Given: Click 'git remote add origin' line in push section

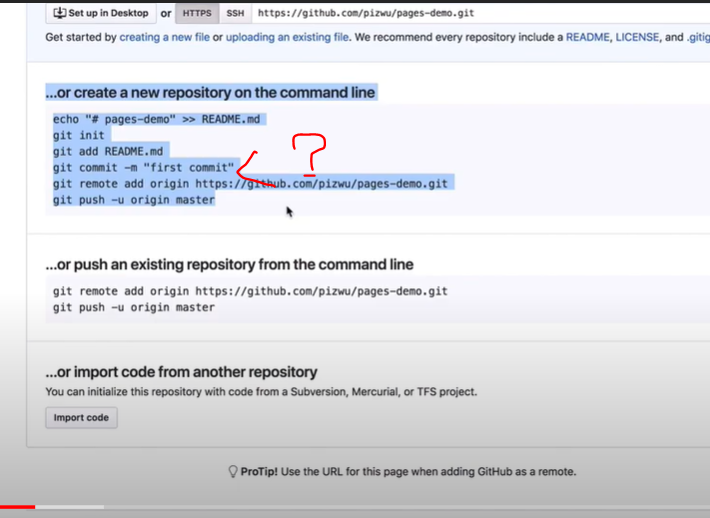Looking at the screenshot, I should point(250,291).
